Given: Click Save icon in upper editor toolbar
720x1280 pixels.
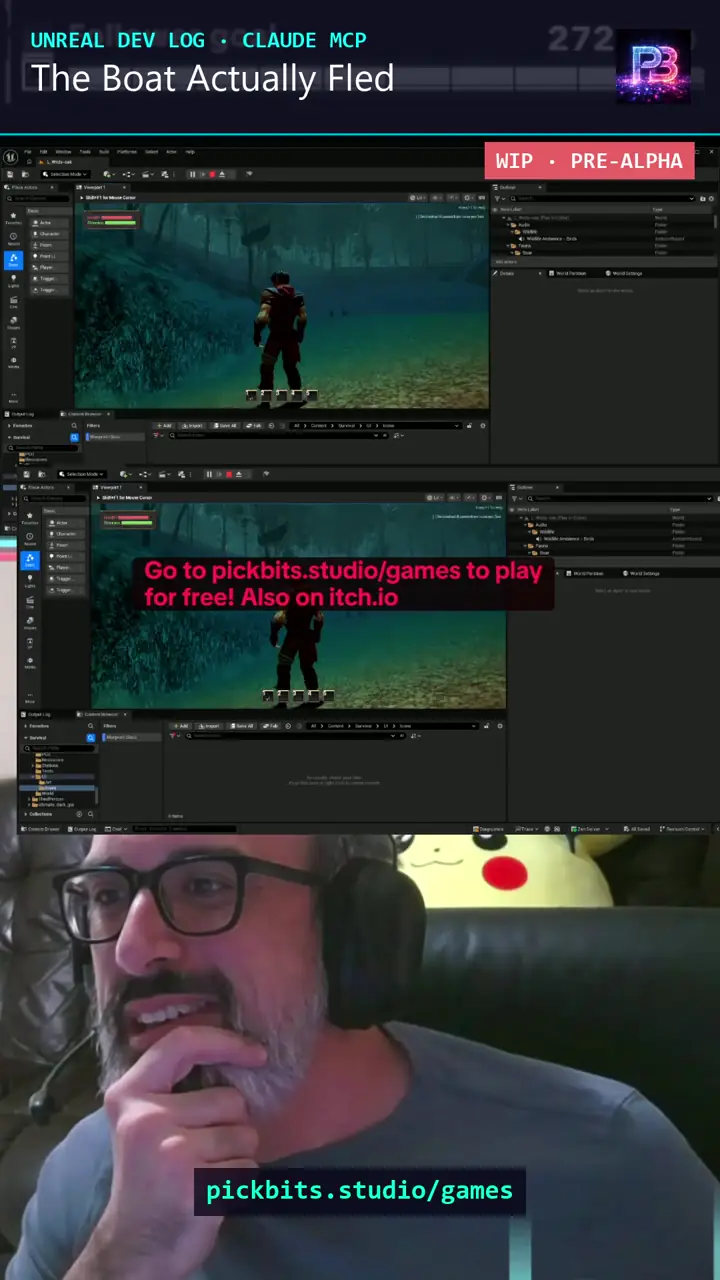Looking at the screenshot, I should coord(10,174).
